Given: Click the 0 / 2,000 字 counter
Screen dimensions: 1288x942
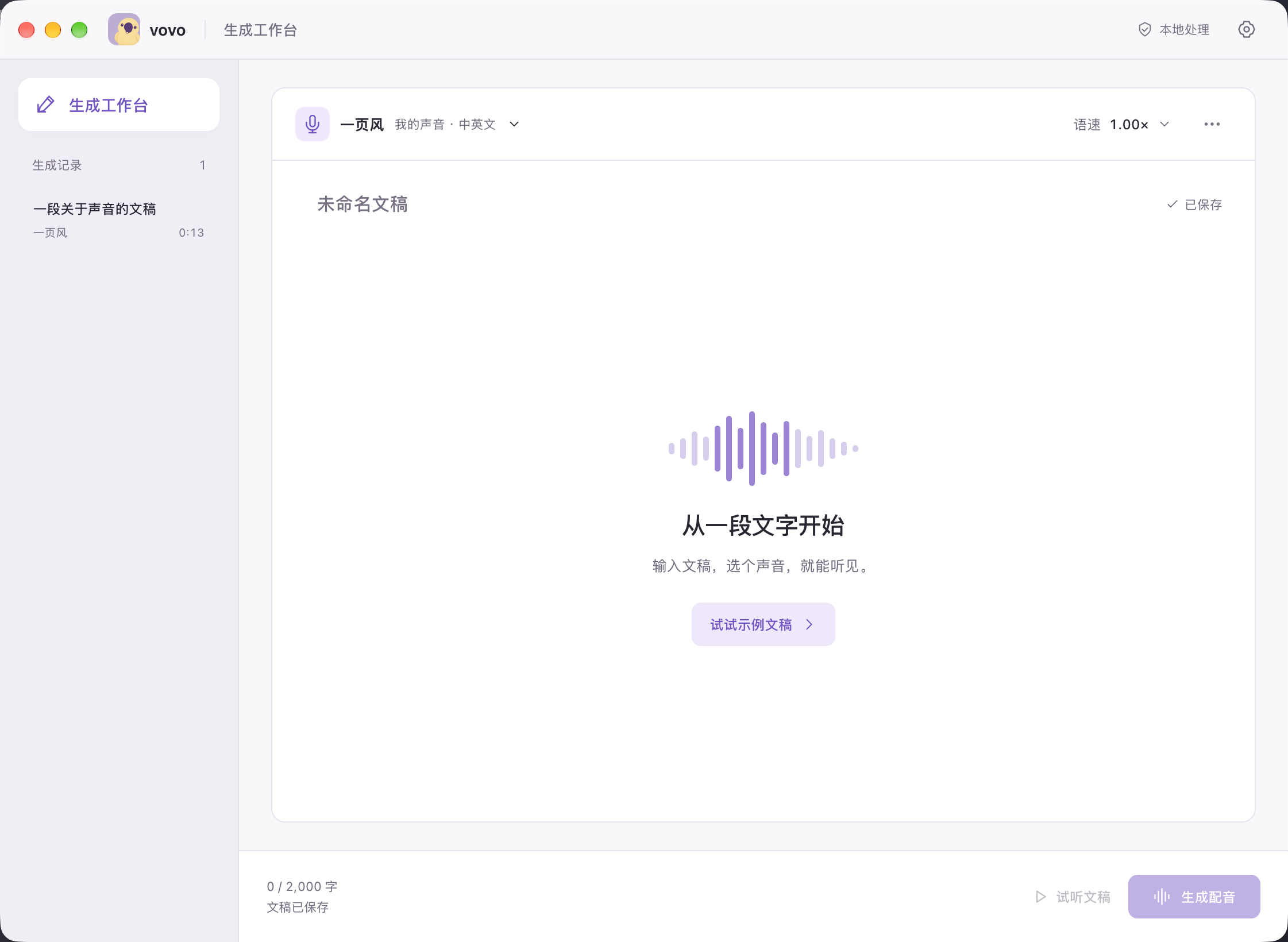Looking at the screenshot, I should 302,886.
